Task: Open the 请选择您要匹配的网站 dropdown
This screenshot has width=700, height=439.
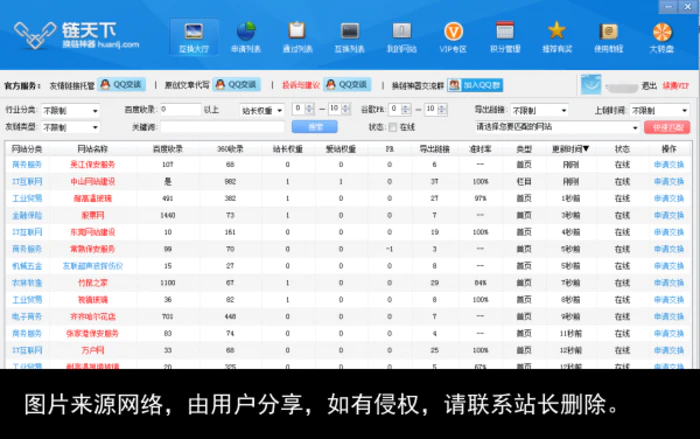Action: pyautogui.click(x=557, y=127)
